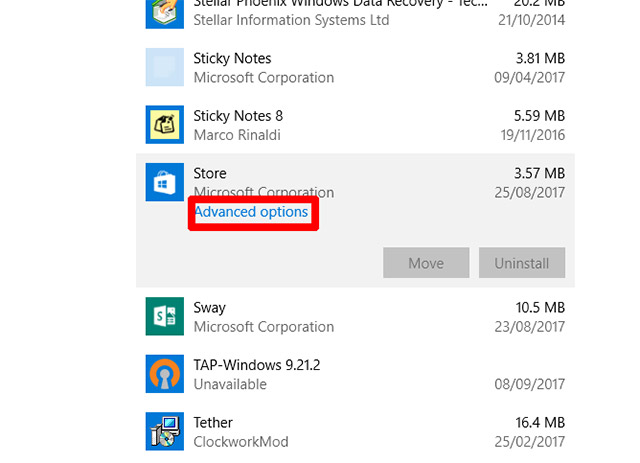Image resolution: width=640 pixels, height=463 pixels.
Task: Click the Store app title
Action: (x=210, y=174)
